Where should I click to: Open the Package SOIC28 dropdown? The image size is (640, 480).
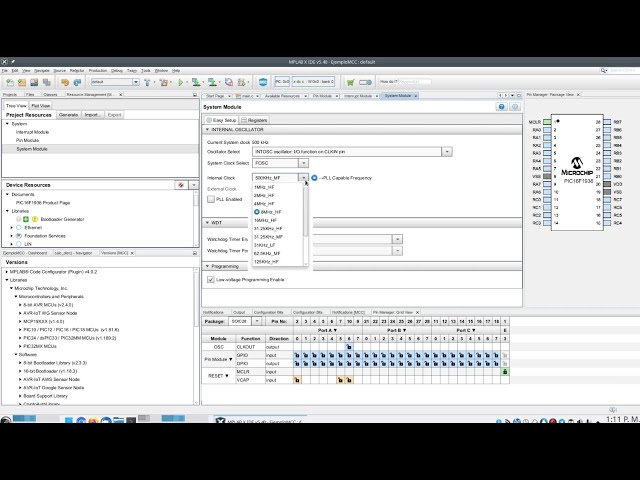(x=257, y=322)
